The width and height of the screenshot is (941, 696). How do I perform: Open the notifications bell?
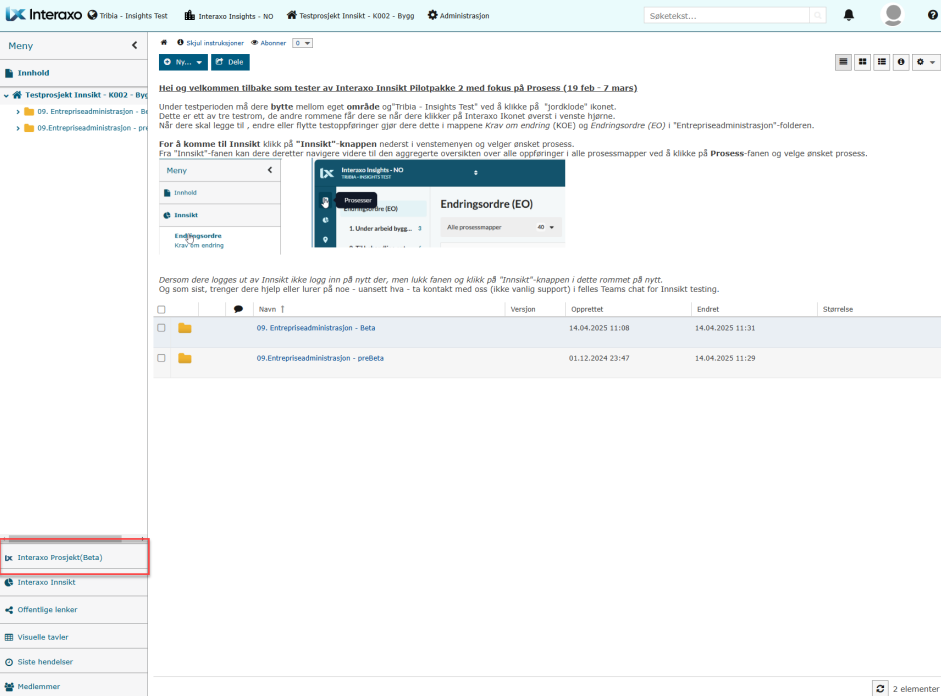point(849,15)
